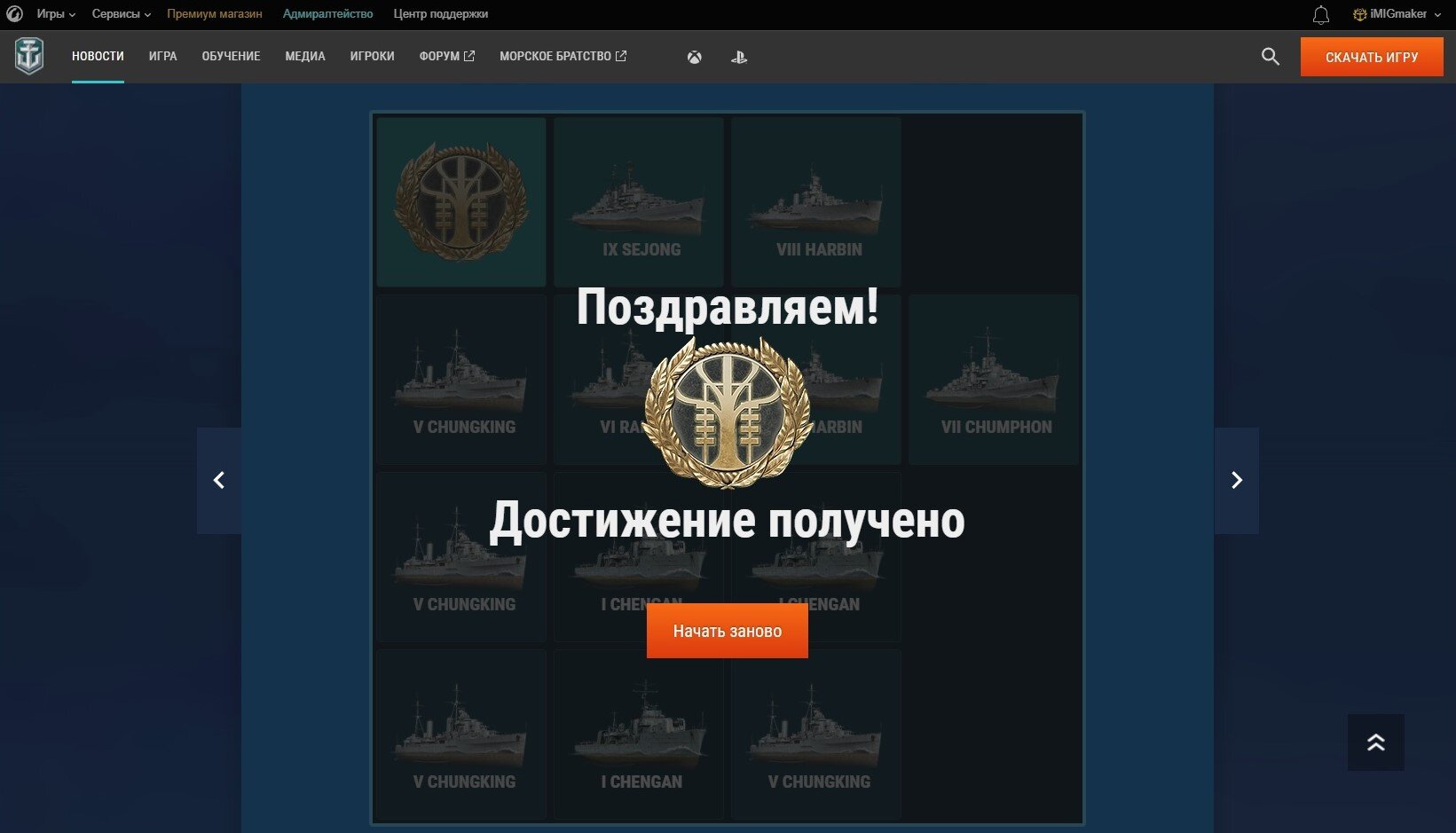Open the PlayStation platform icon
The width and height of the screenshot is (1456, 833).
(739, 57)
